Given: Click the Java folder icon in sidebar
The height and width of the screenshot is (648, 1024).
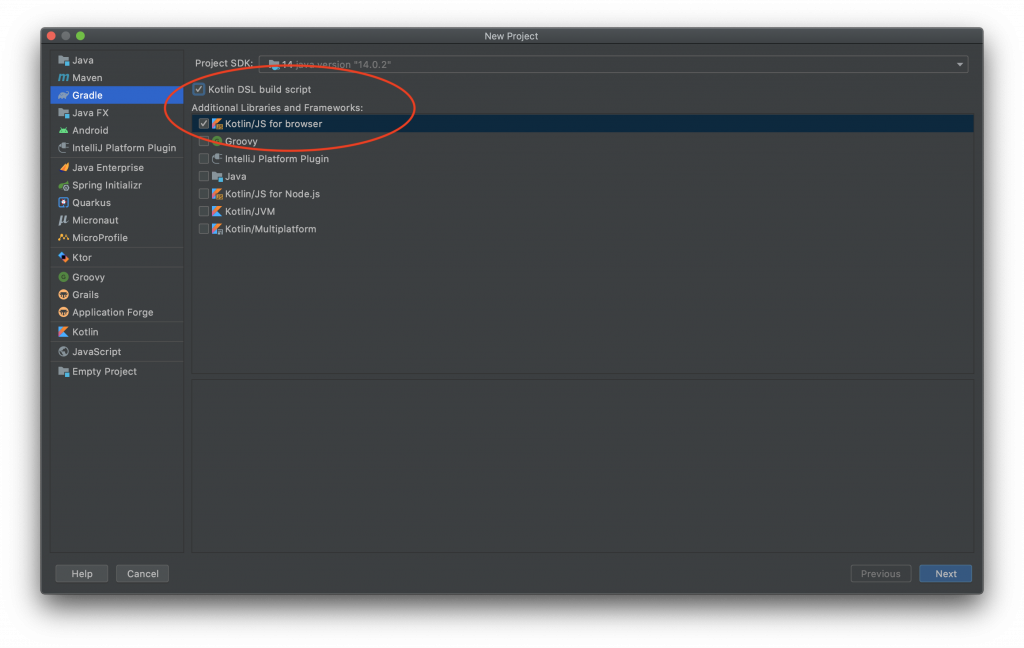Looking at the screenshot, I should (63, 60).
